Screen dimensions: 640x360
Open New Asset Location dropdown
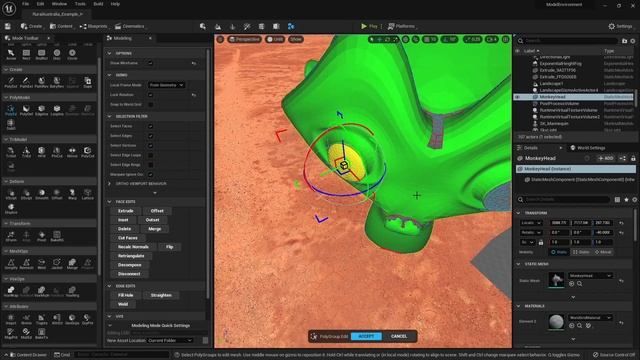(x=170, y=340)
